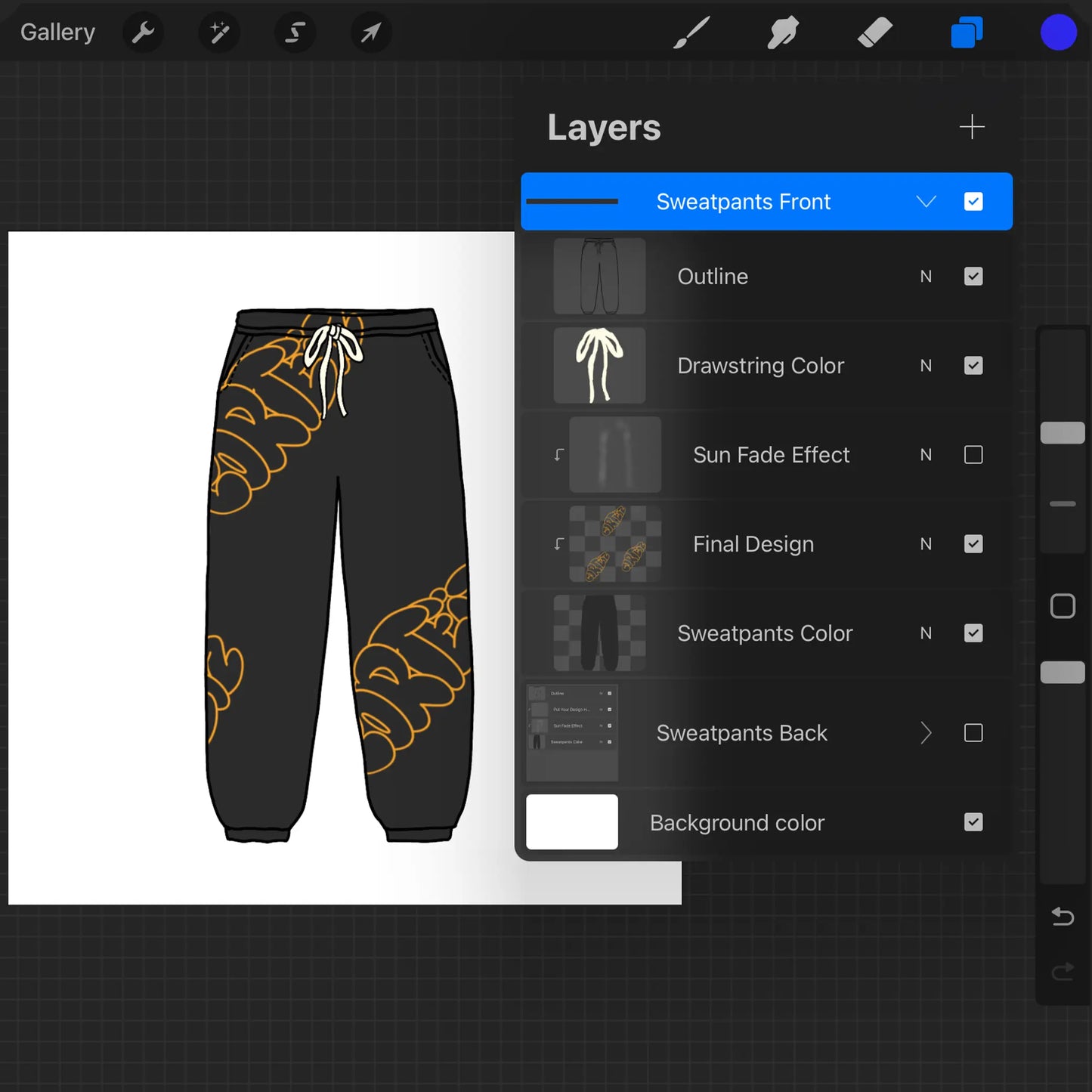Select the Smudge tool
Viewport: 1092px width, 1092px height.
pyautogui.click(x=782, y=32)
